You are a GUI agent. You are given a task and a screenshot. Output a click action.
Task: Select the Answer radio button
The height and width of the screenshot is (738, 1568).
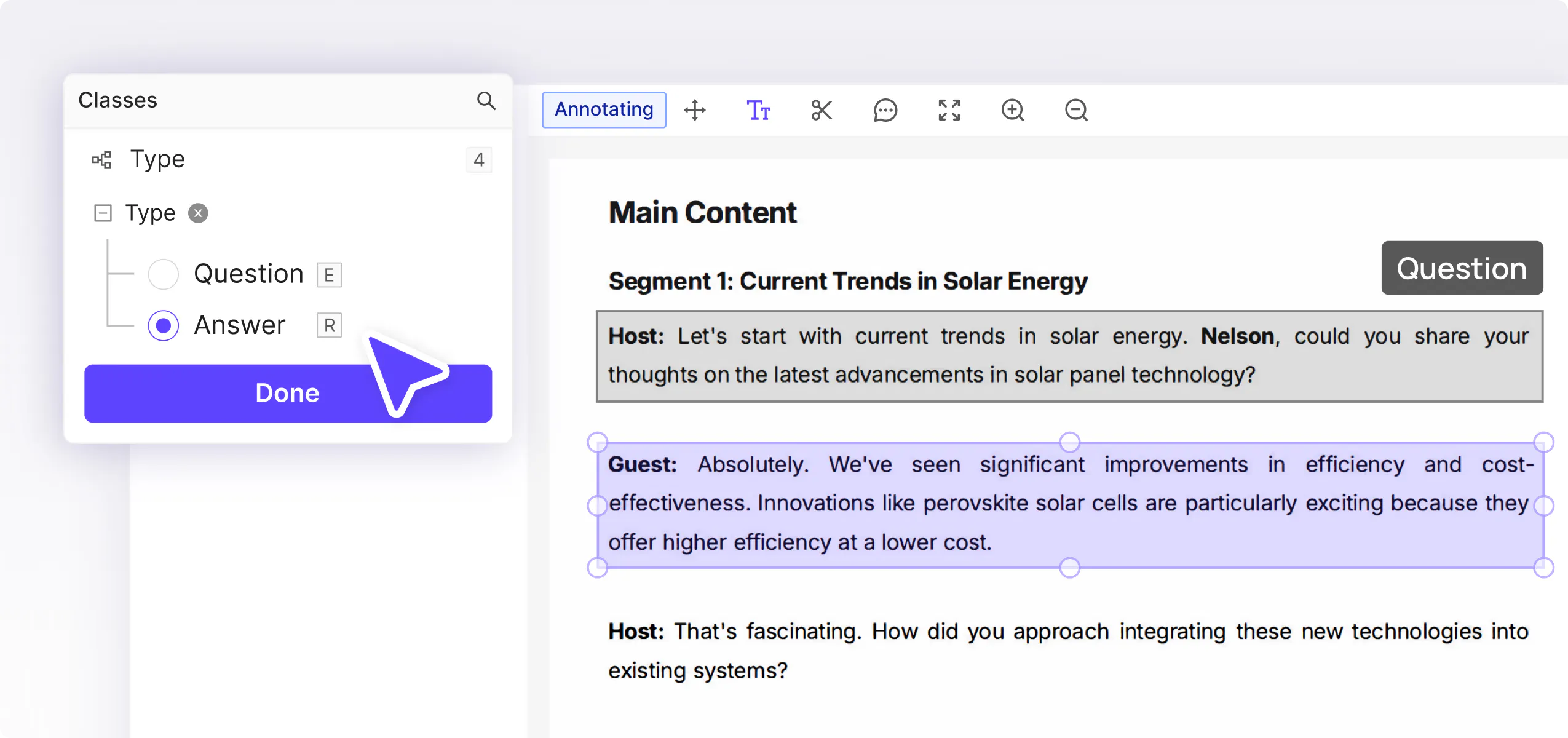[x=164, y=325]
